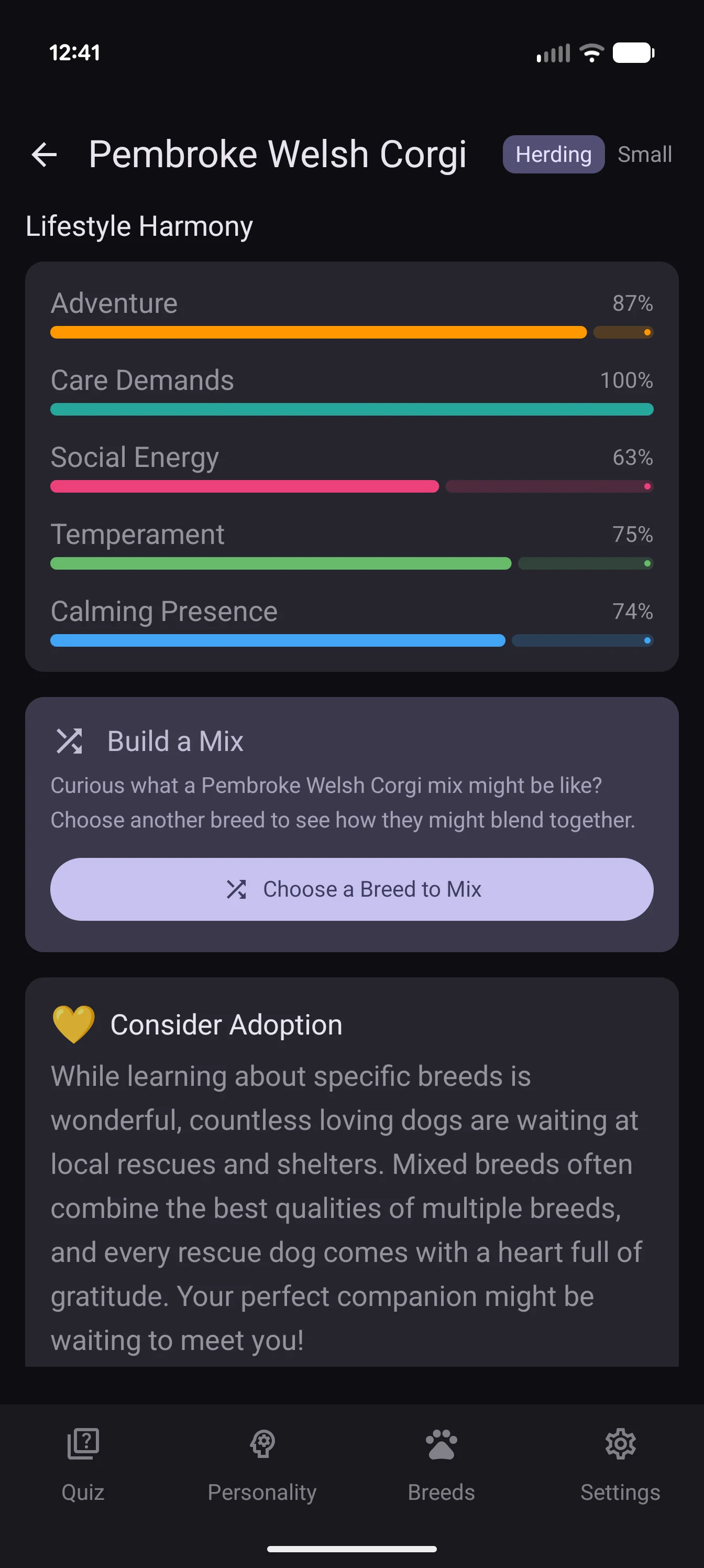The image size is (704, 1568).
Task: Toggle the Wi-Fi status indicator
Action: tap(591, 52)
